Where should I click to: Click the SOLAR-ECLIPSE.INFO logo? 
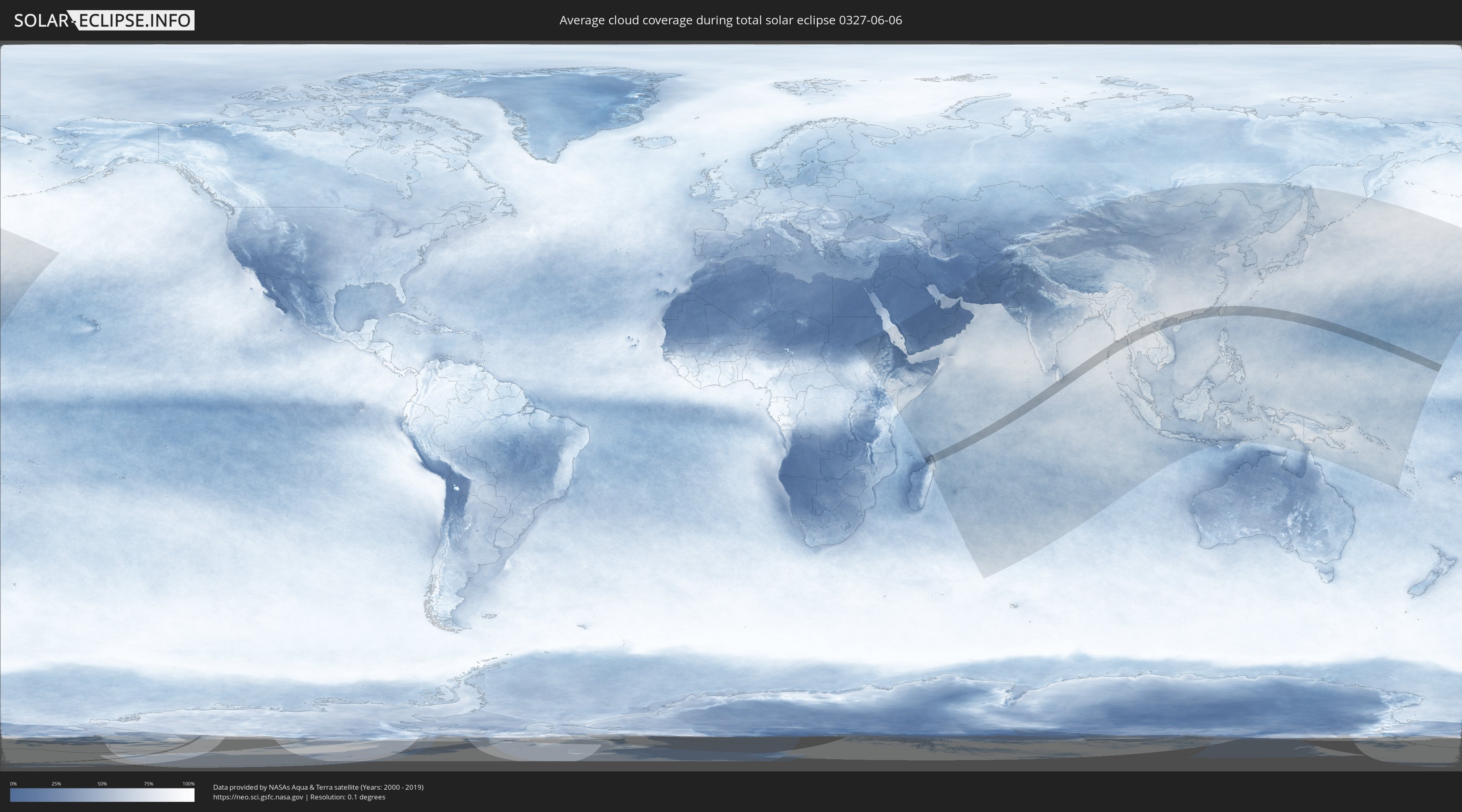pos(104,20)
